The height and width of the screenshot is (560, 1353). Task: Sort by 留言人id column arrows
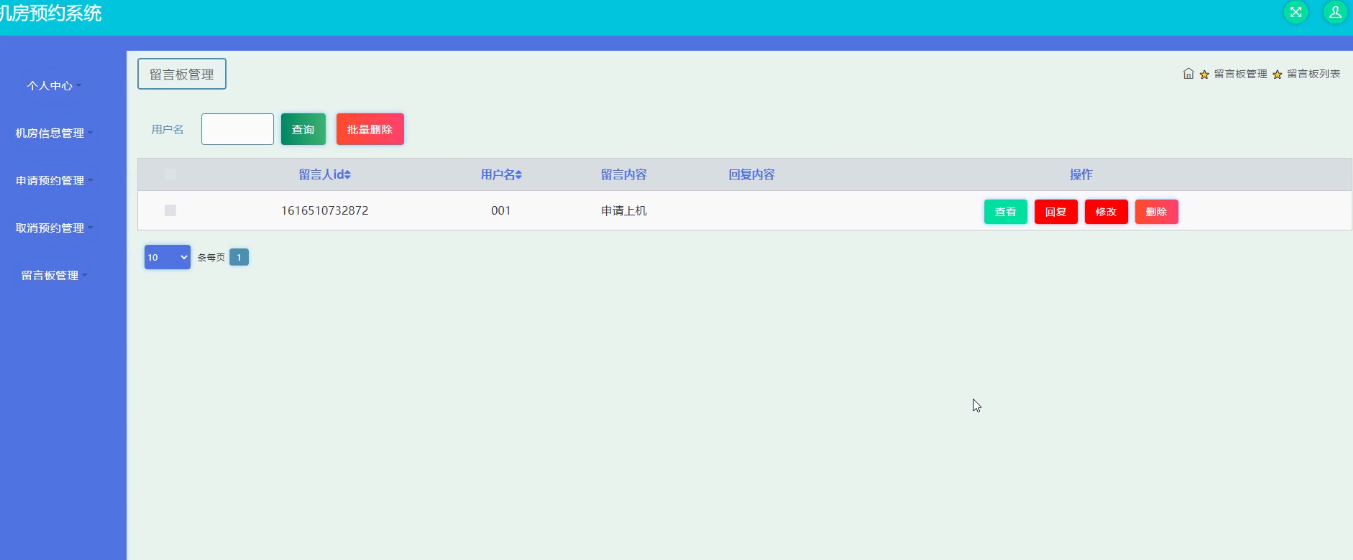347,175
